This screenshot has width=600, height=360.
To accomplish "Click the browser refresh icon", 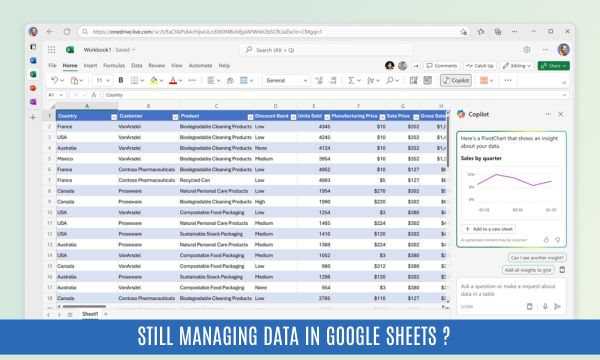I will [x=67, y=32].
